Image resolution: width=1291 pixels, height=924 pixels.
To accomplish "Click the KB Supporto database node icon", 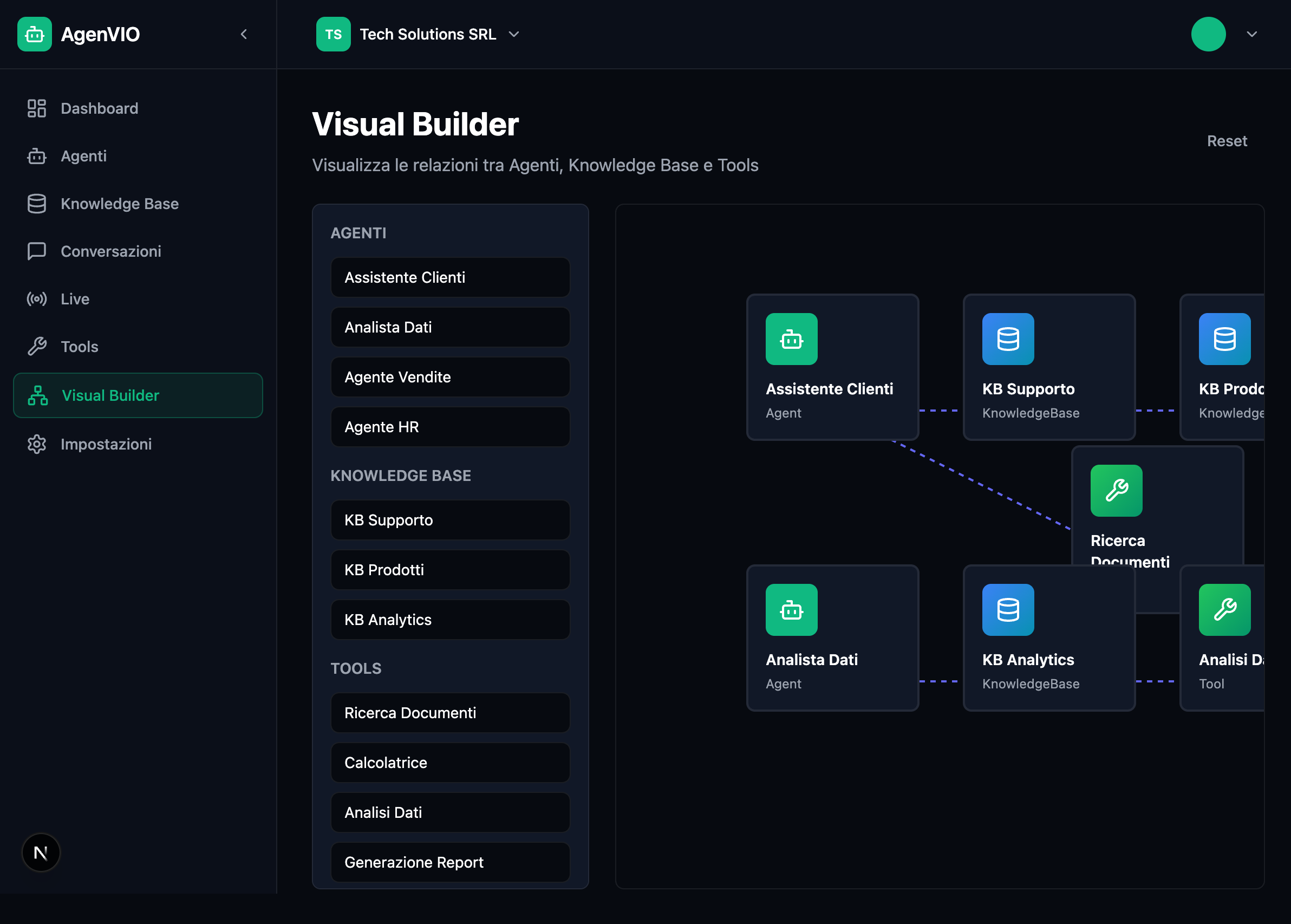I will point(1007,339).
